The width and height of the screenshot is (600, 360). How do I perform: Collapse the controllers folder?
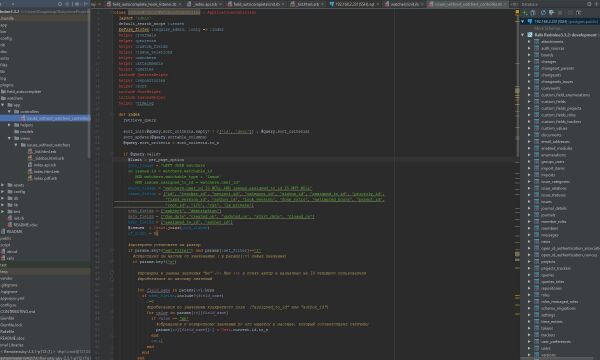(10, 112)
